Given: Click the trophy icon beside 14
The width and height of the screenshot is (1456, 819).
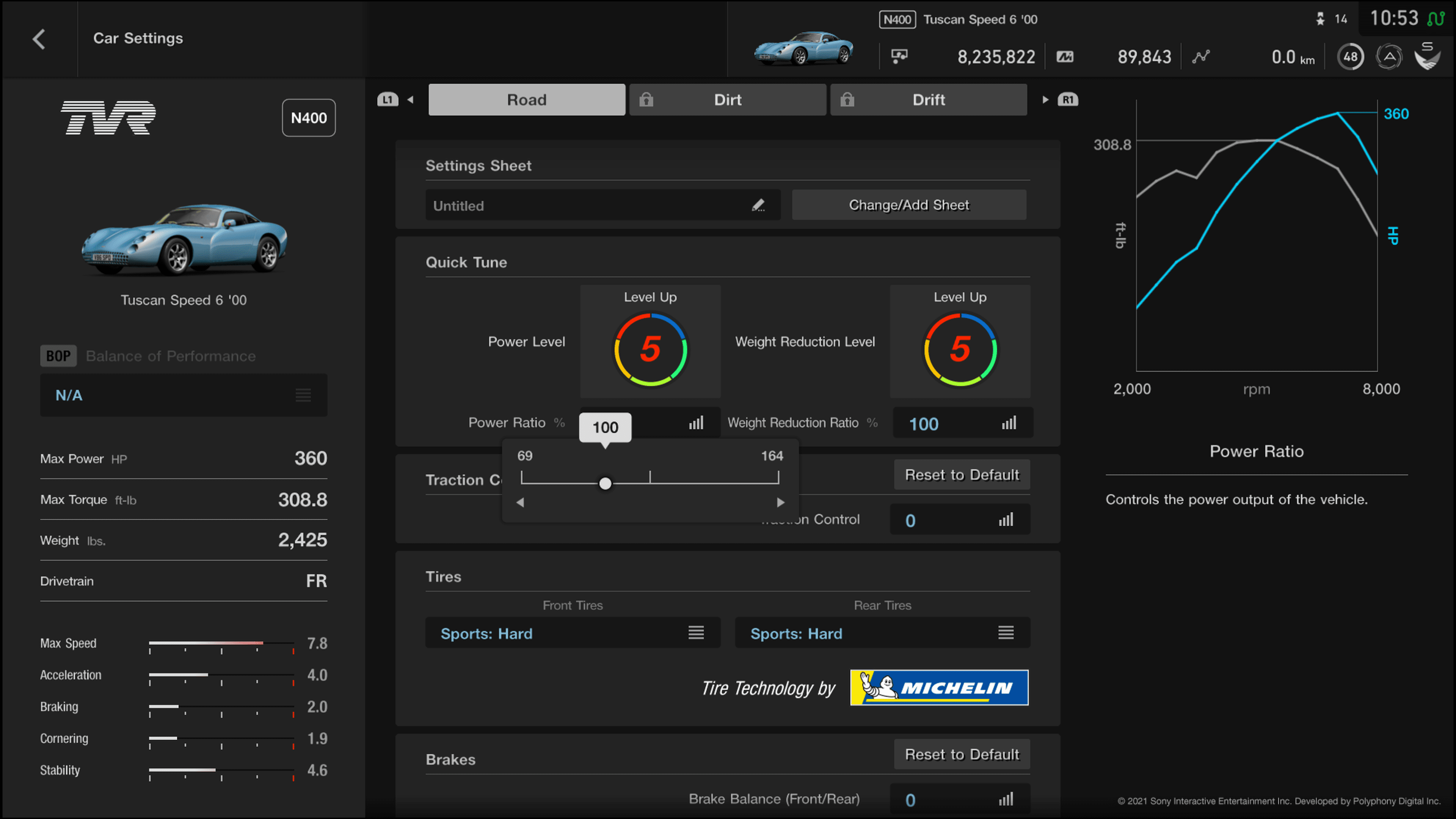Looking at the screenshot, I should click(1320, 19).
